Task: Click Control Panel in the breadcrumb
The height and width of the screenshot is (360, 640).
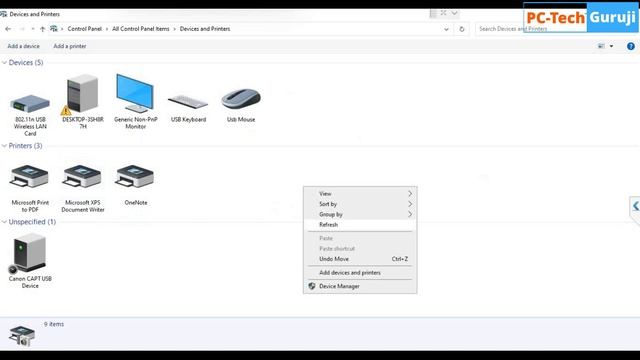Action: (84, 29)
